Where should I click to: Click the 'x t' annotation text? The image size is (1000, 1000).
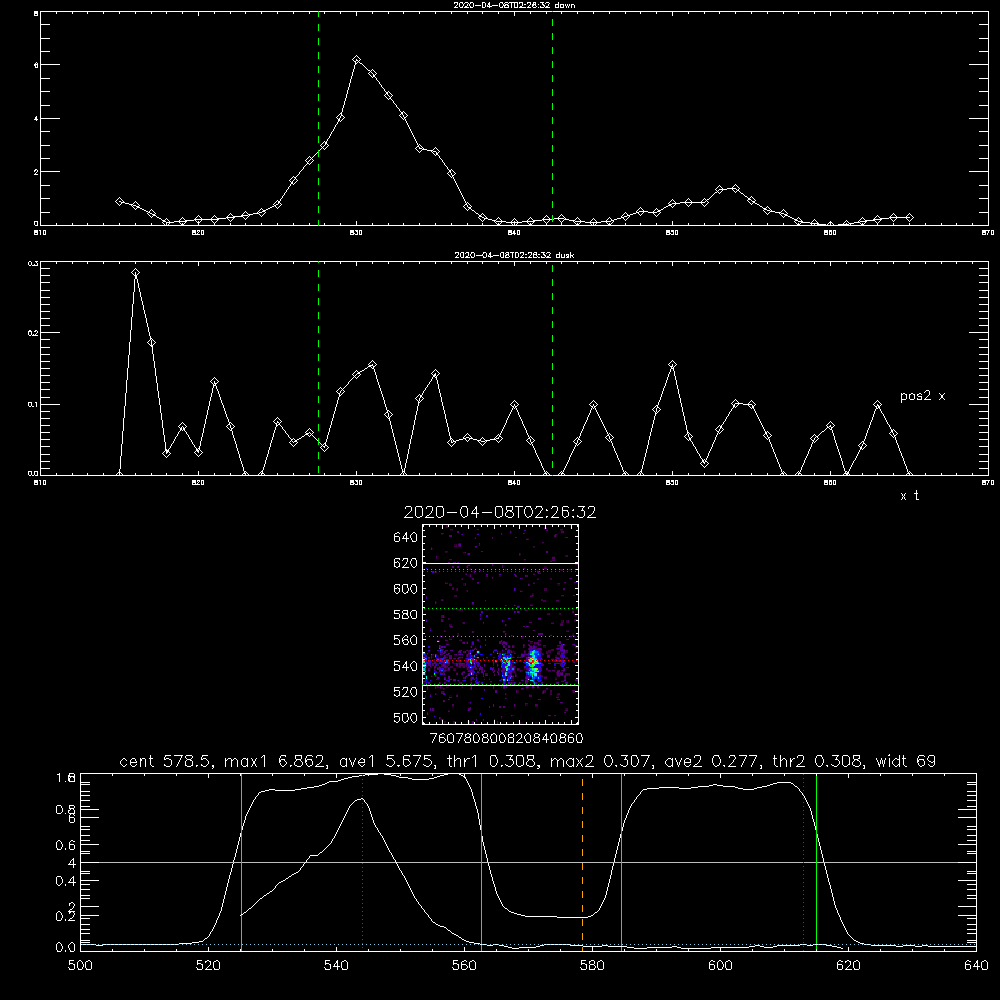[909, 496]
